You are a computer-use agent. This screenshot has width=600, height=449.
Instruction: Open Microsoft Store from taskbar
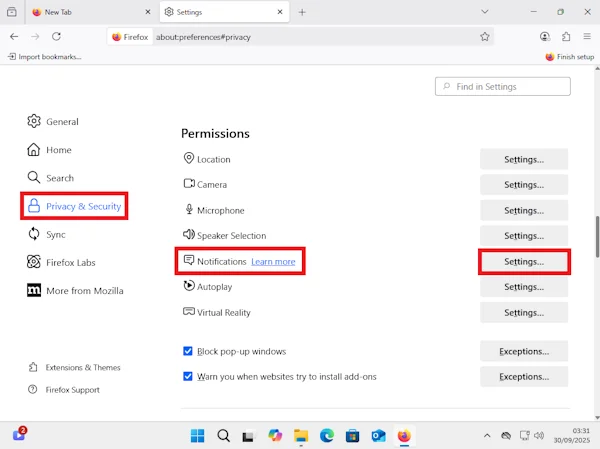(352, 436)
